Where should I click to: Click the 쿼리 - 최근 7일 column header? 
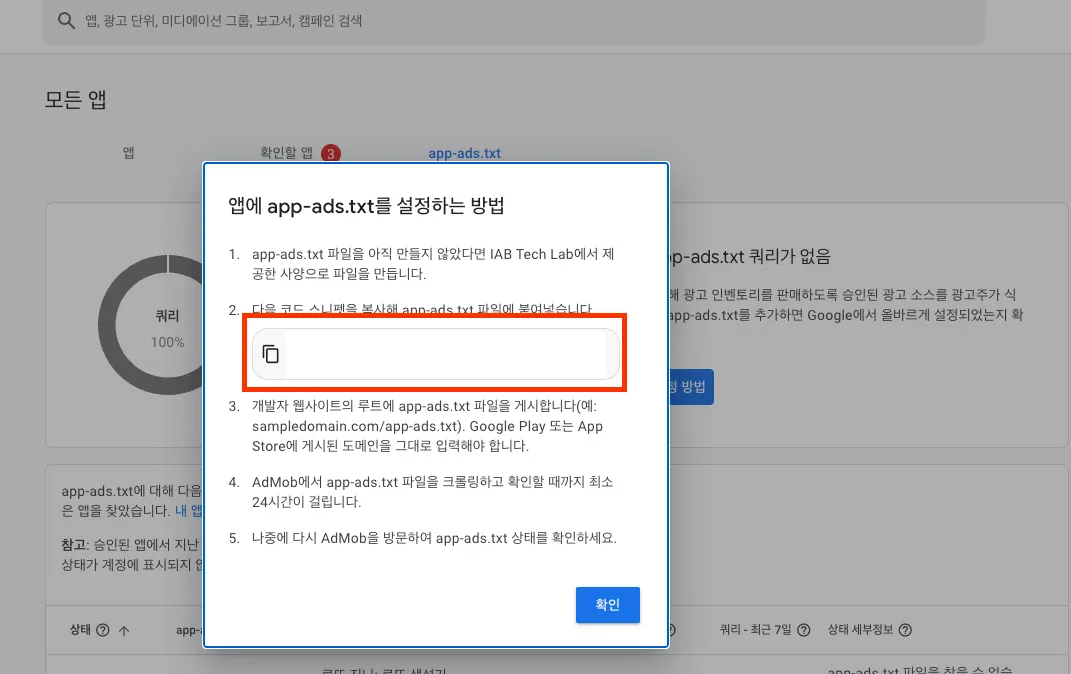click(755, 630)
